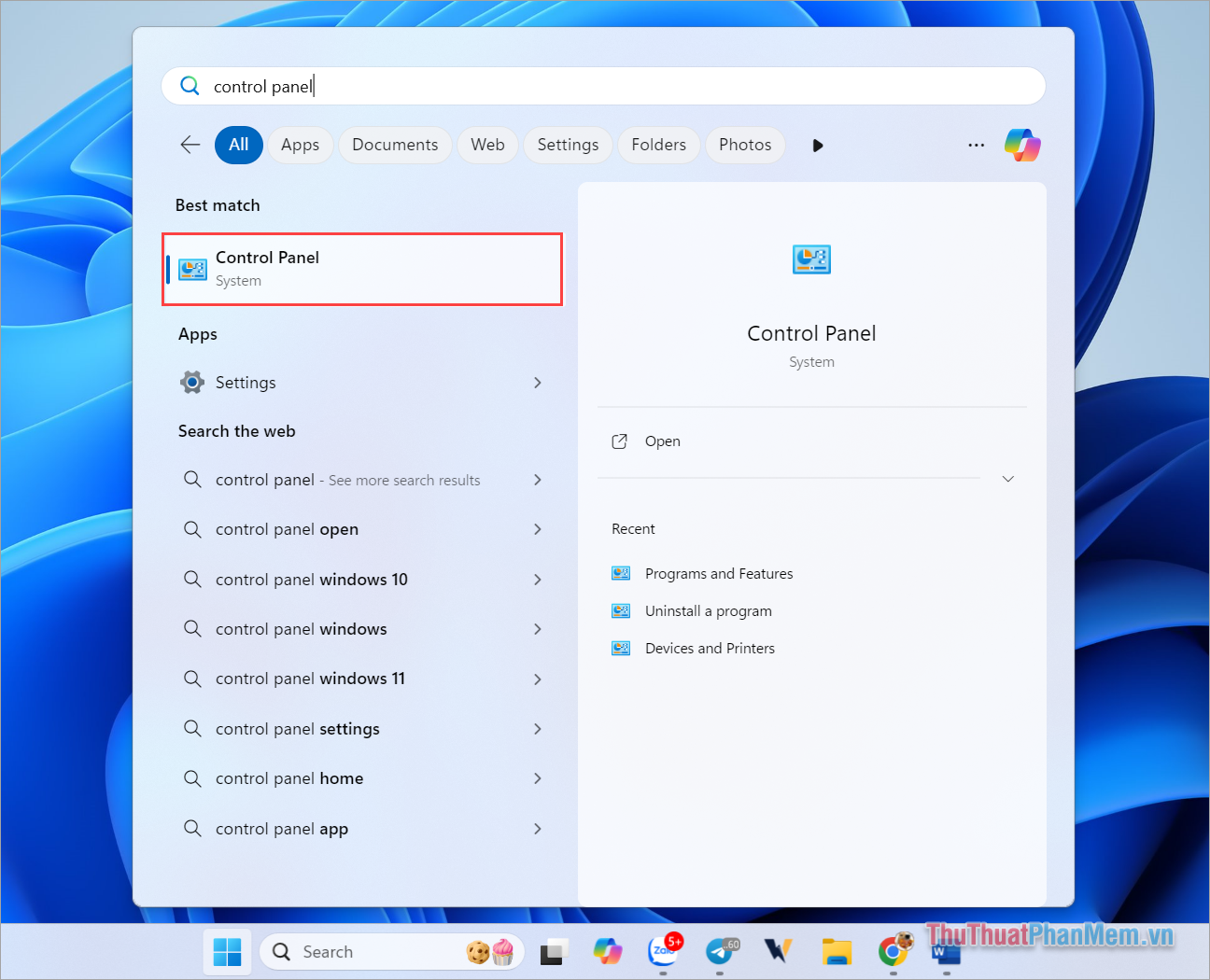
Task: Expand the control panel settings suggestion
Action: 539,729
